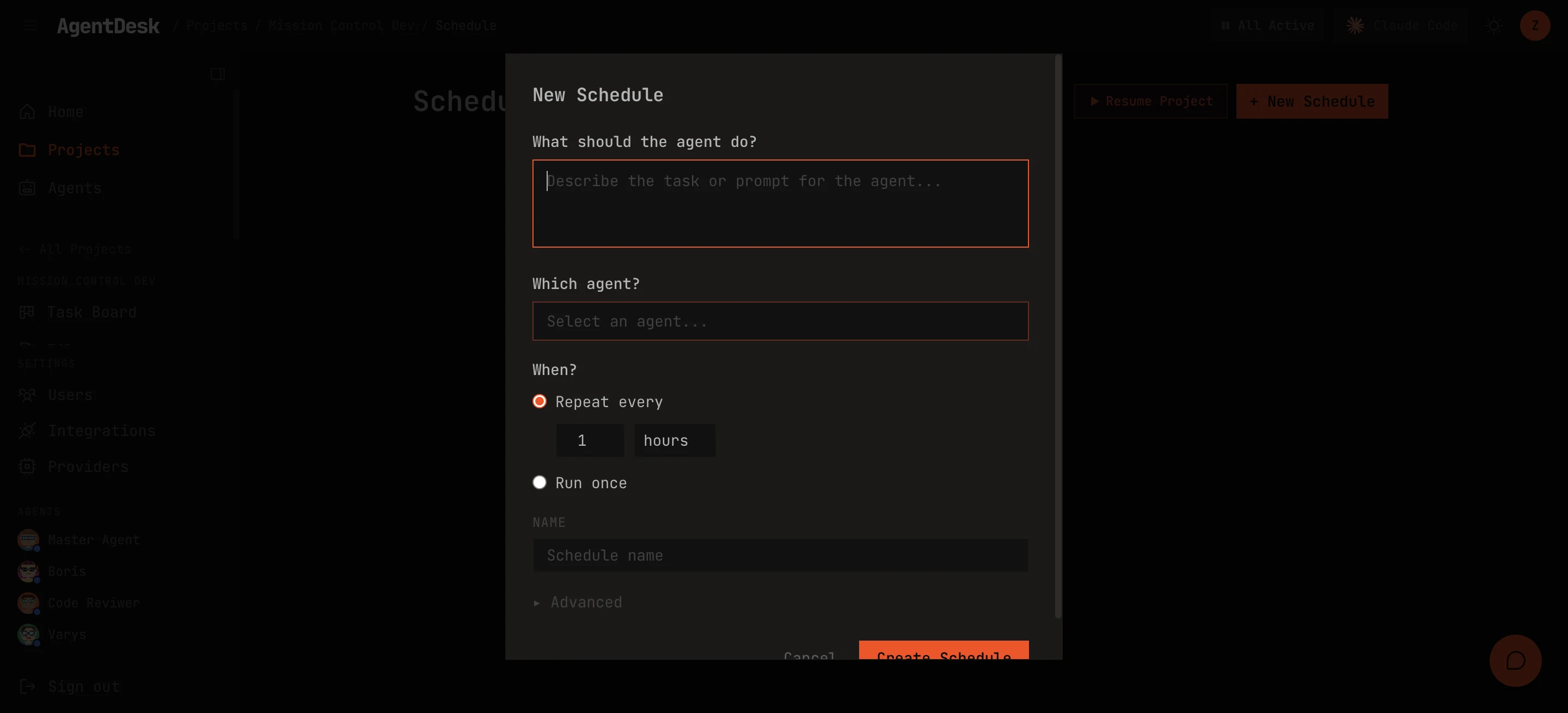Click the Create Schedule button
Image resolution: width=1568 pixels, height=713 pixels.
[944, 651]
